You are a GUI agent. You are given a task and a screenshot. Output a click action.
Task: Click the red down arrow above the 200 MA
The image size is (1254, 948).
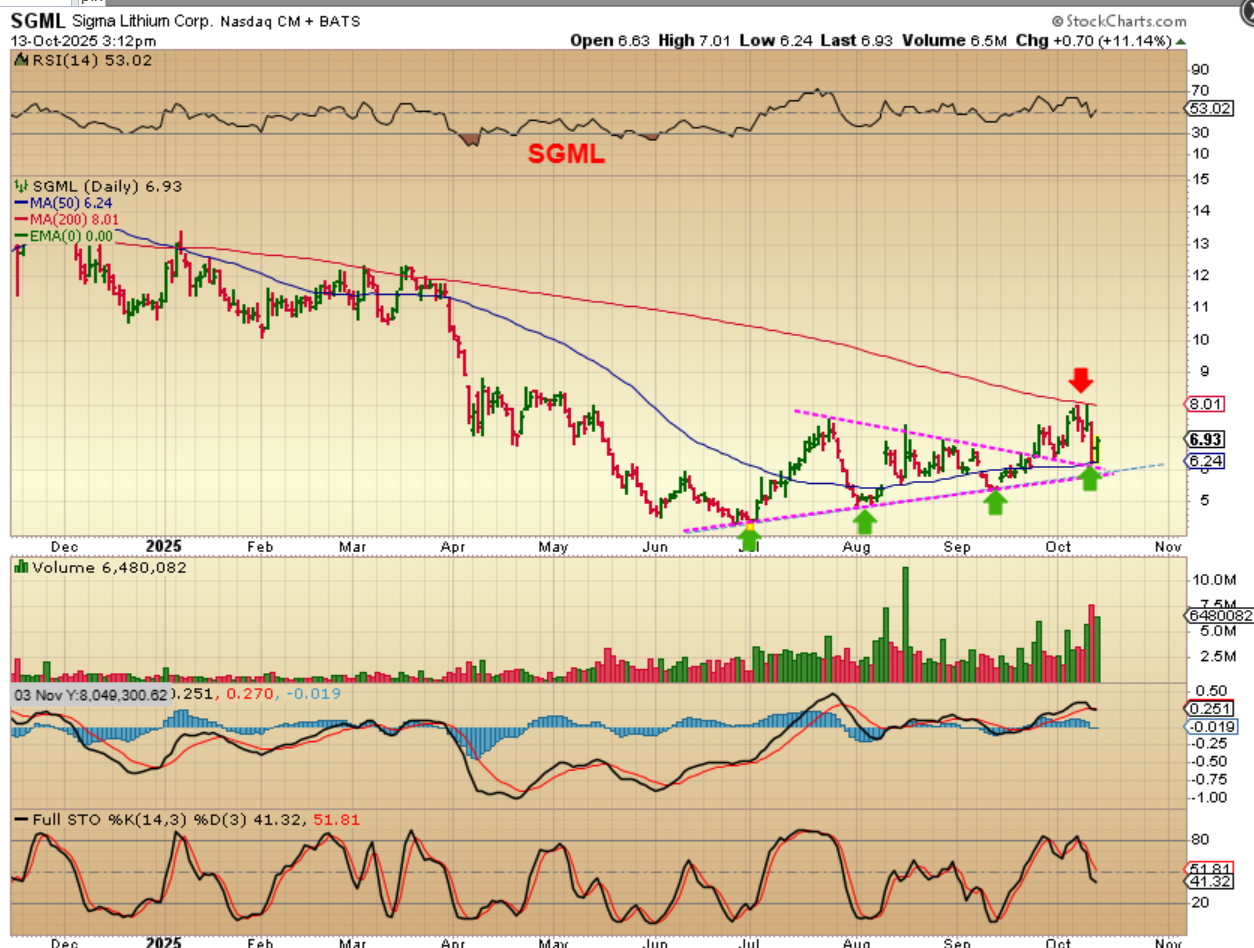(1081, 380)
